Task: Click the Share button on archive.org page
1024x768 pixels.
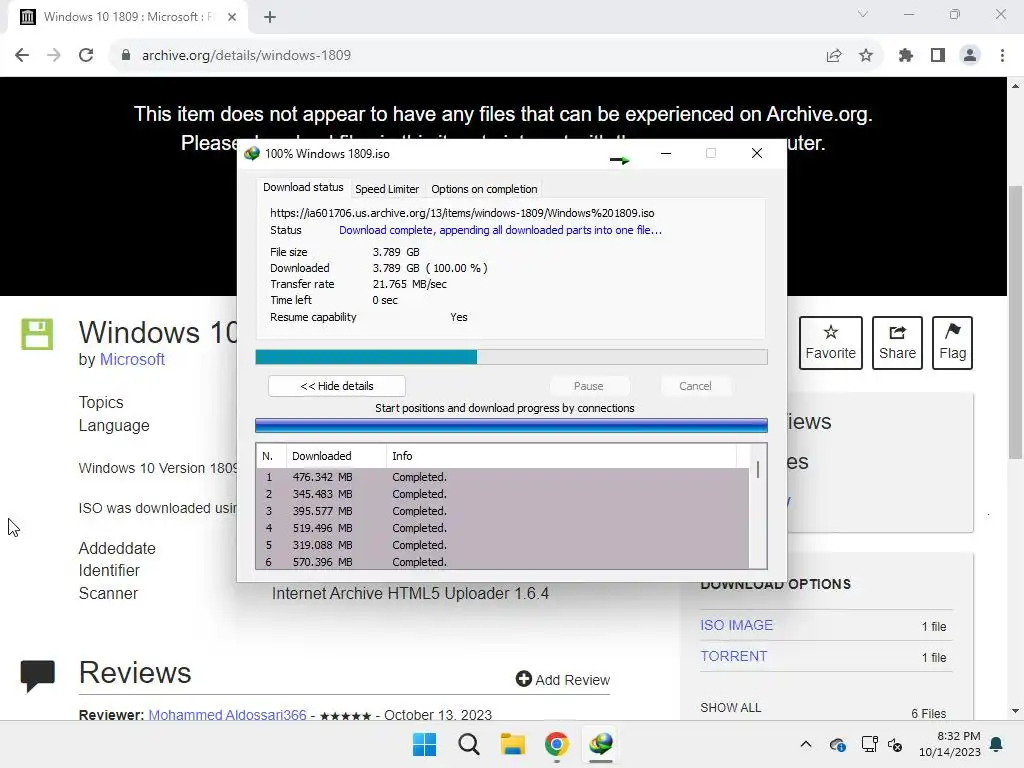Action: (x=897, y=343)
